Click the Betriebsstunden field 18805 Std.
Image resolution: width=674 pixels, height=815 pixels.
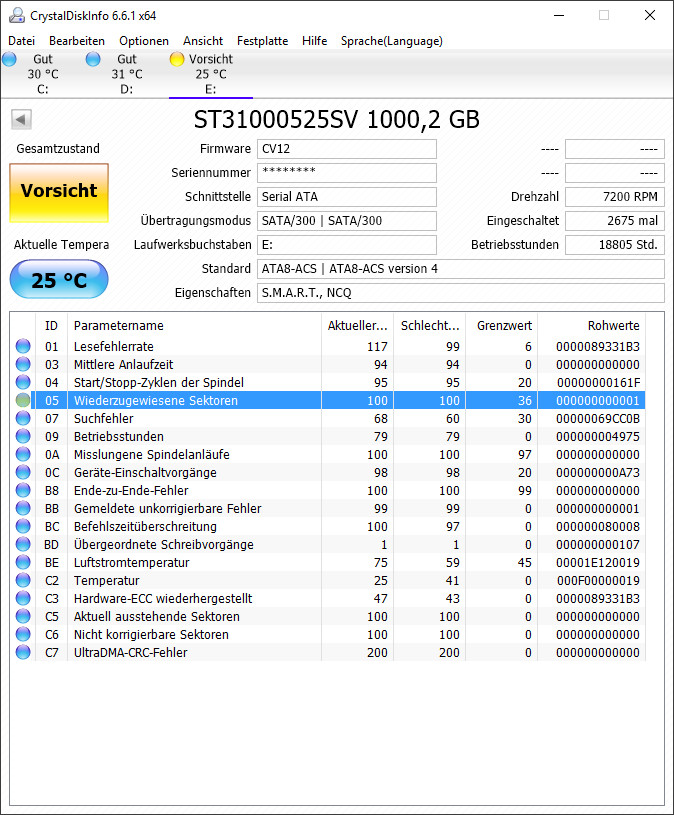tap(615, 245)
